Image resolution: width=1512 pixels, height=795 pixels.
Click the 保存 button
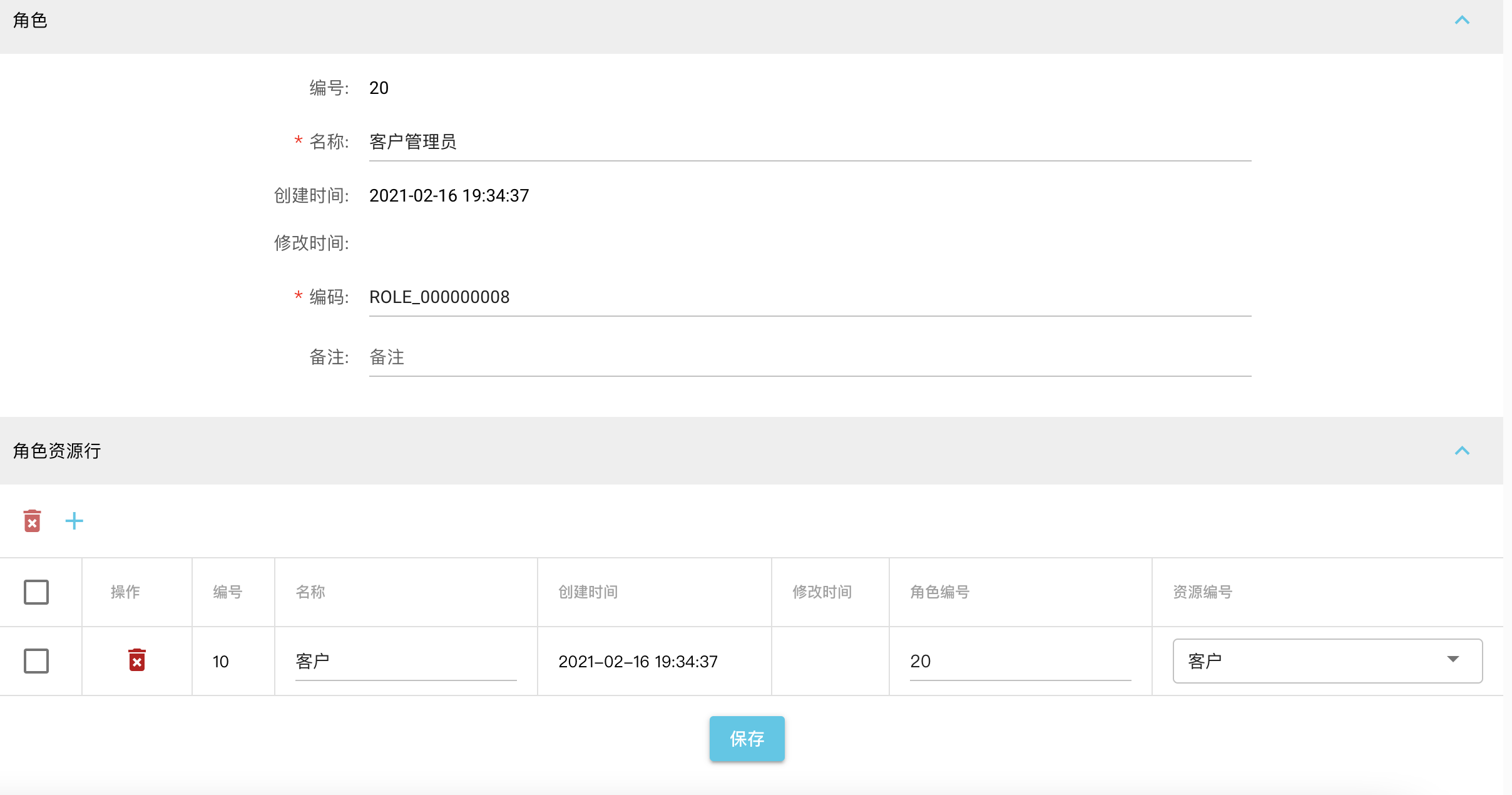coord(747,739)
